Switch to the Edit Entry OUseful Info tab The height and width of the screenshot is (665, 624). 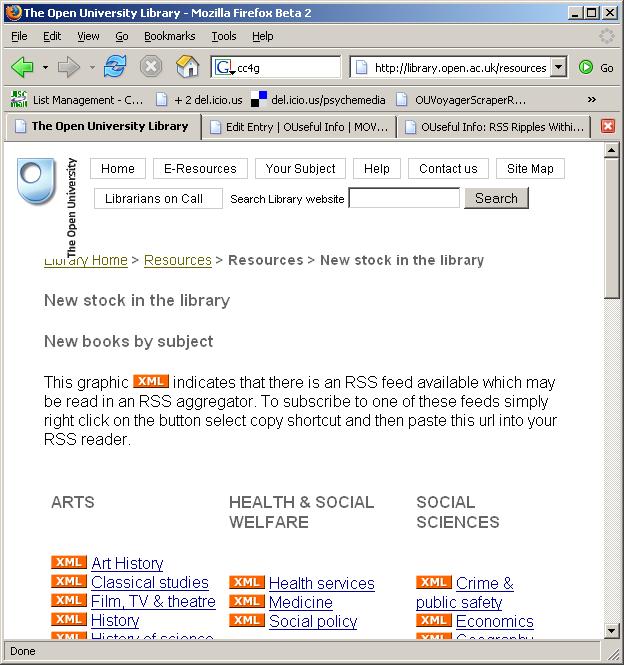[x=299, y=127]
